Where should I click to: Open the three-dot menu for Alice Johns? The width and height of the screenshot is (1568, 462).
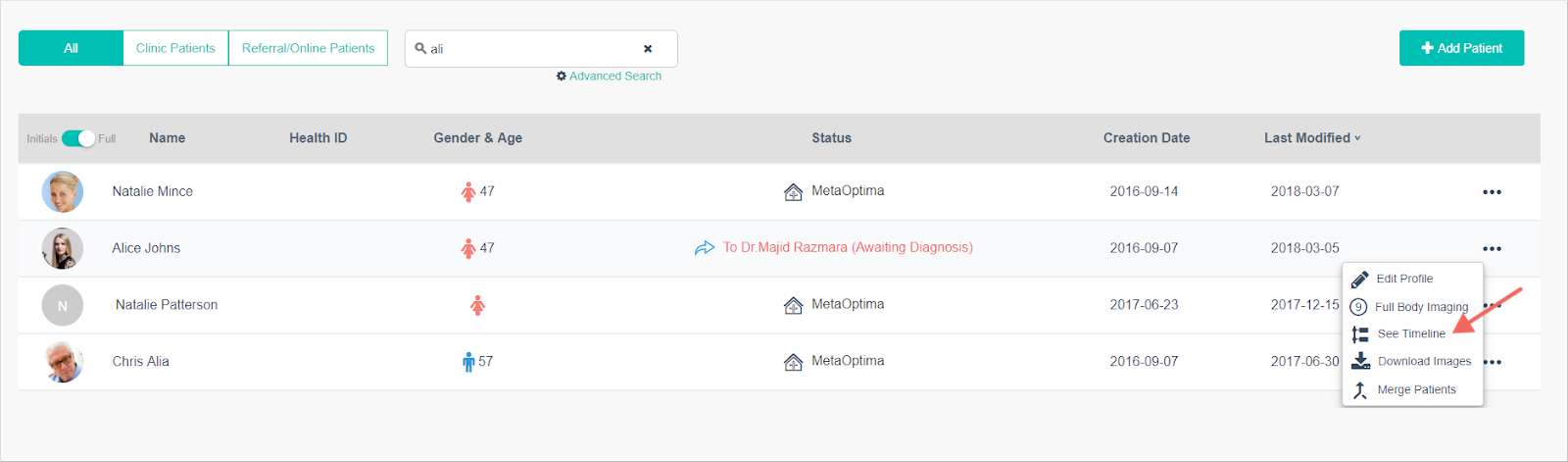click(1492, 249)
